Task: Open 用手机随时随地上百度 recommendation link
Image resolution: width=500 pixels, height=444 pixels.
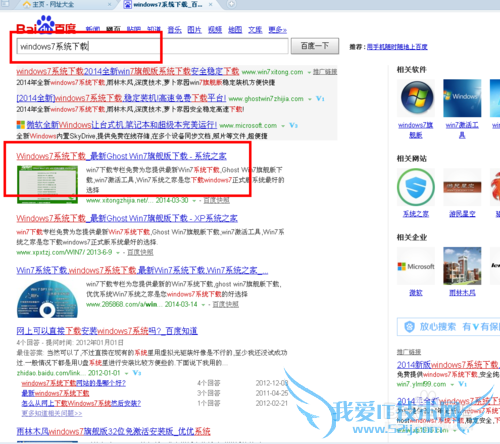Action: (397, 47)
